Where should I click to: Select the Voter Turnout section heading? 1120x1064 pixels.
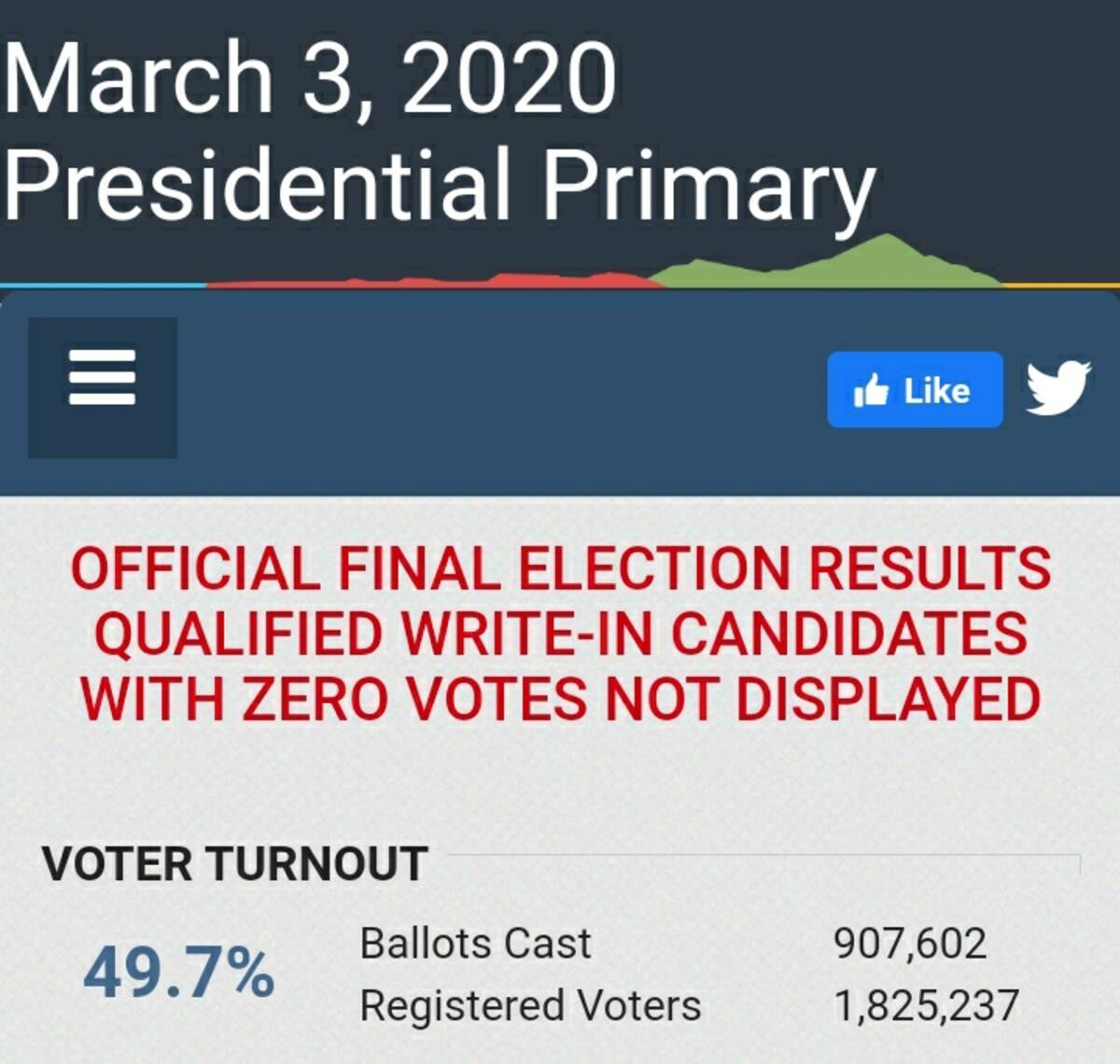[x=234, y=864]
